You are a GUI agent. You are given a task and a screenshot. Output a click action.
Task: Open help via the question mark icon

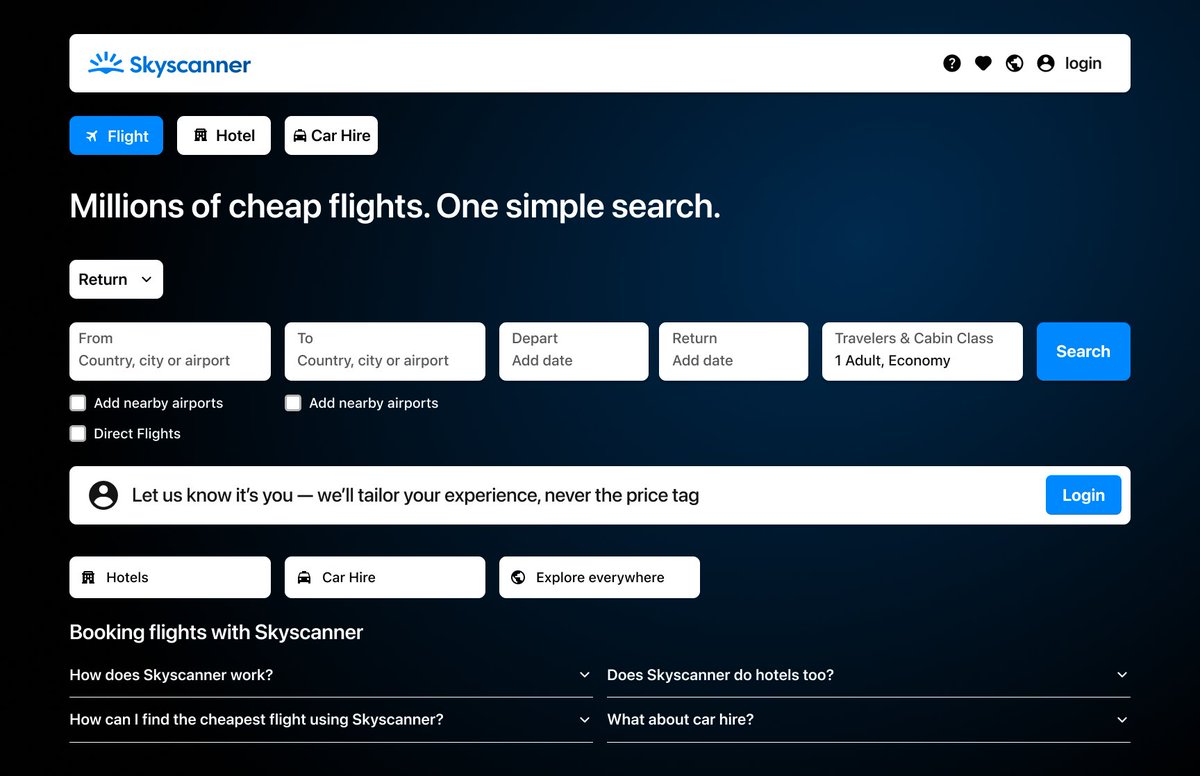(951, 62)
